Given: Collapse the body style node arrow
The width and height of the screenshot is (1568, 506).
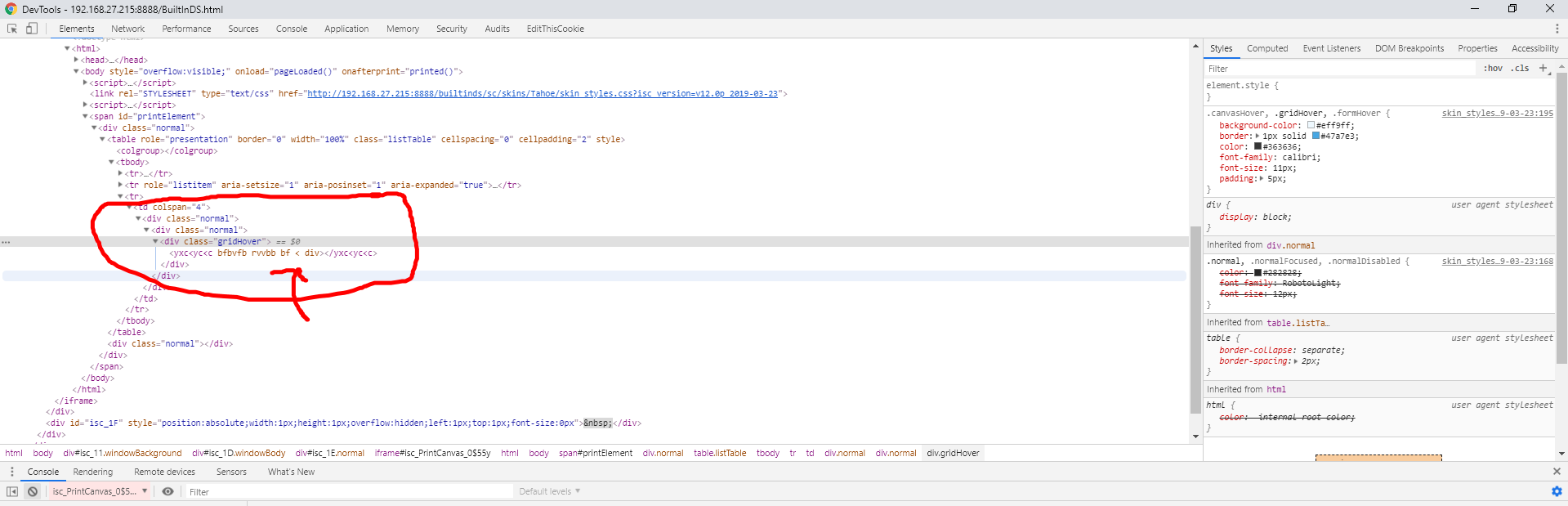Looking at the screenshot, I should click(x=76, y=71).
